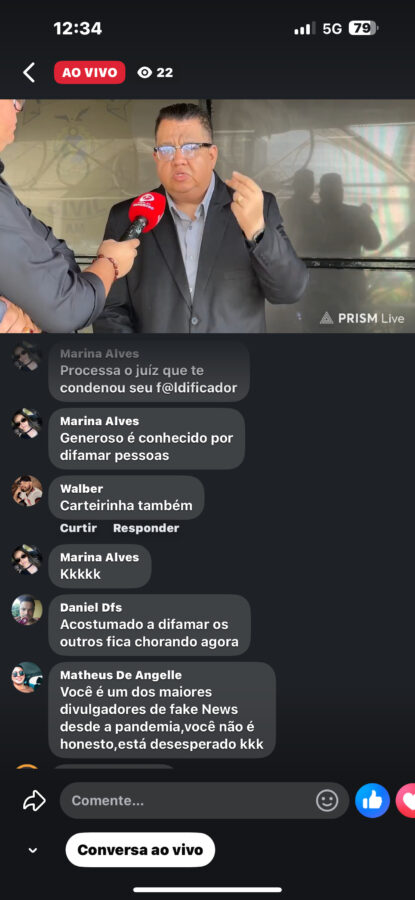Viewport: 415px width, 900px height.
Task: Tap Matheus De Angelle's comment bubble
Action: click(162, 710)
